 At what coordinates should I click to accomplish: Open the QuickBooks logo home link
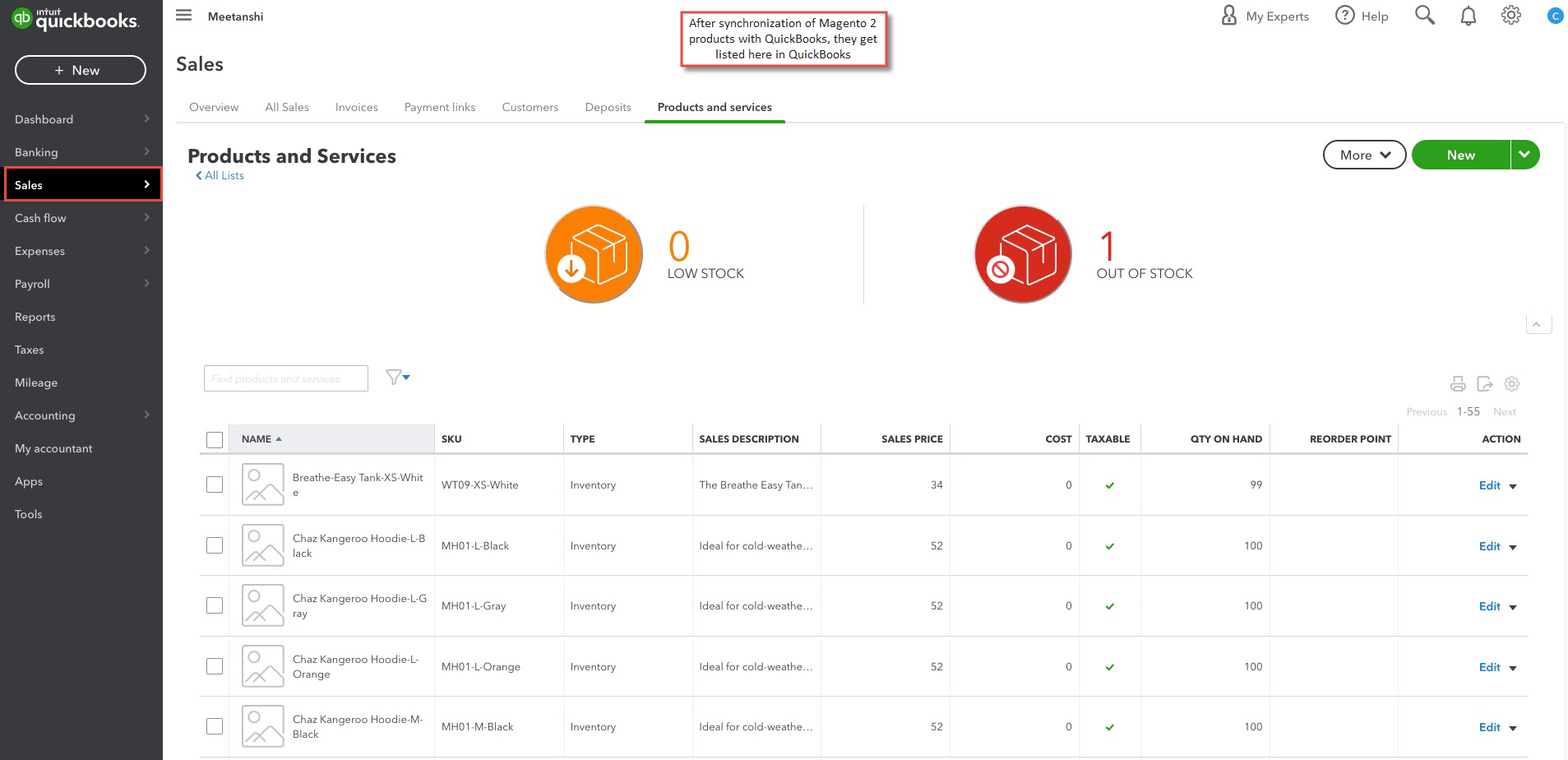(76, 19)
